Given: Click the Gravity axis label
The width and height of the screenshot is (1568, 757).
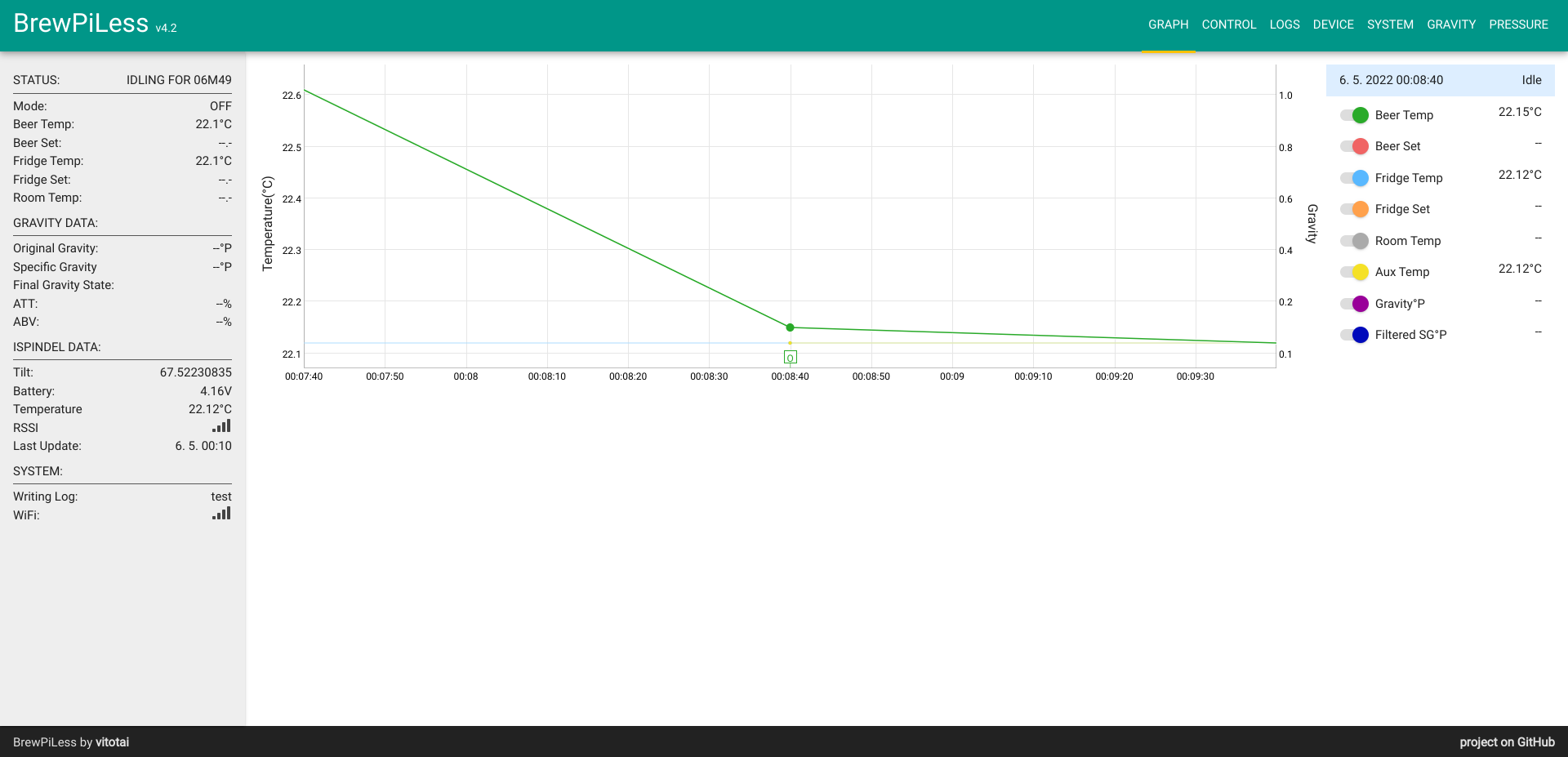Looking at the screenshot, I should [1312, 224].
